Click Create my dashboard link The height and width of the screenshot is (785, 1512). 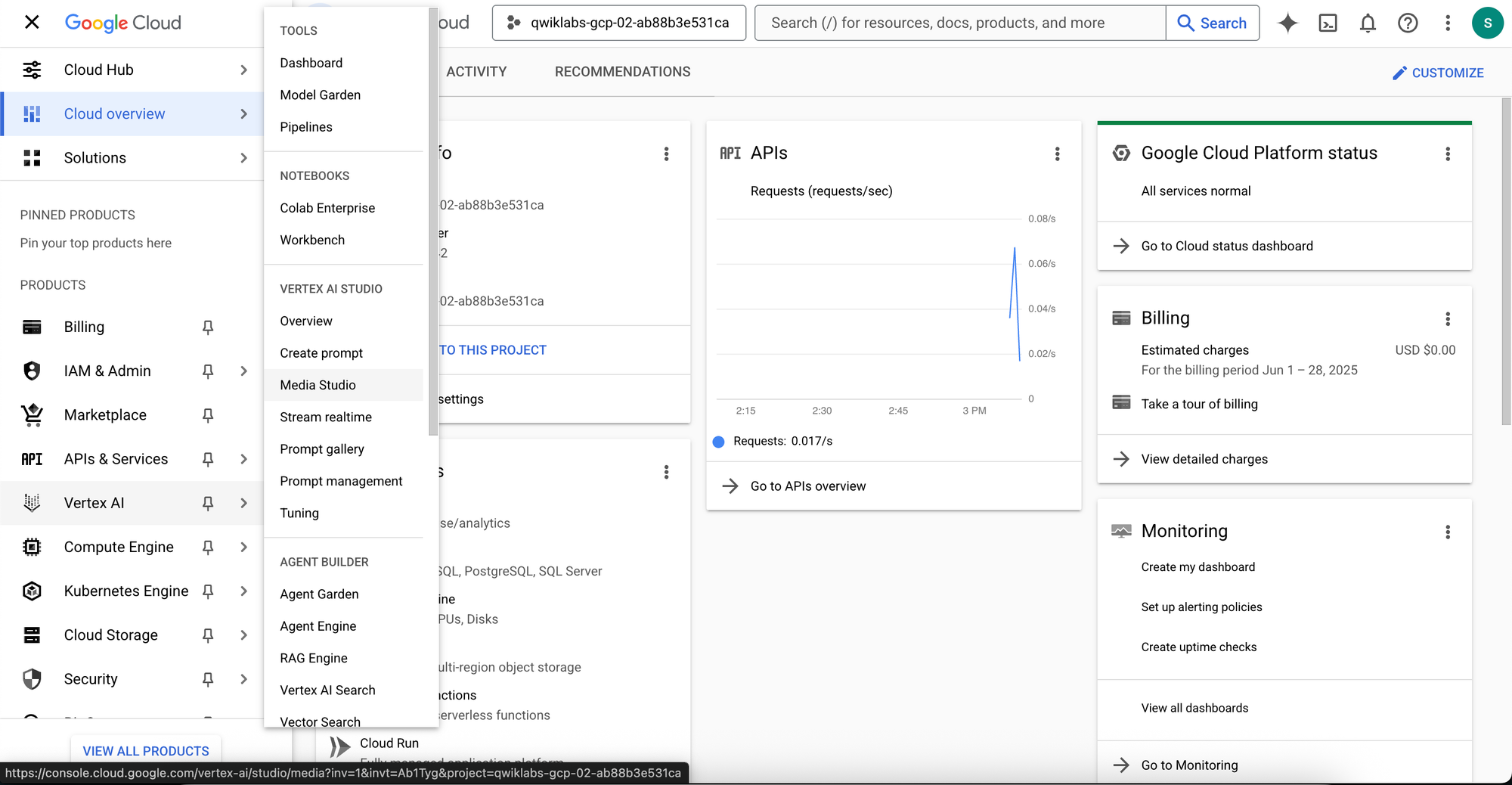click(1198, 567)
